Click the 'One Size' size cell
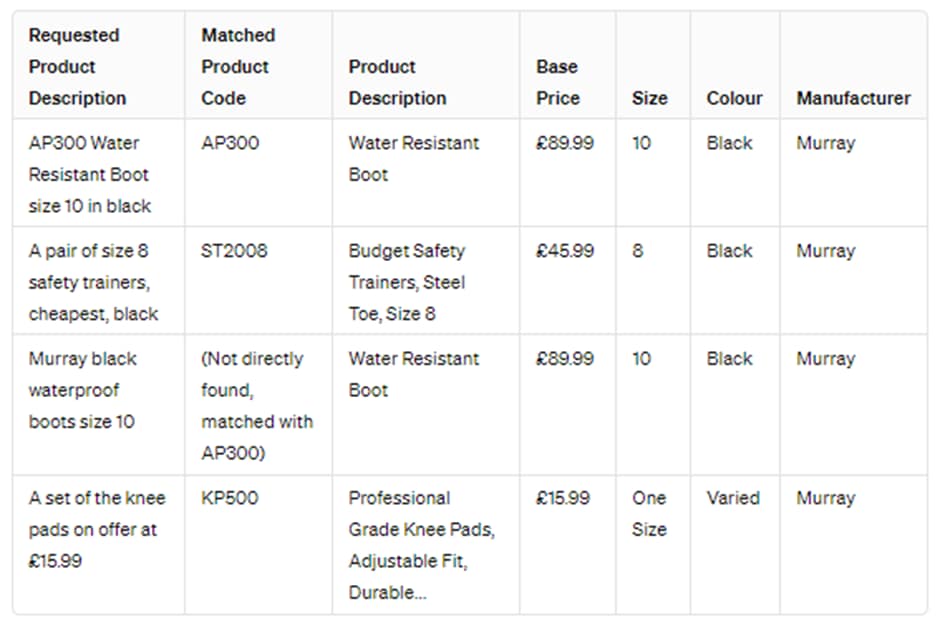940x632 pixels. click(x=649, y=513)
